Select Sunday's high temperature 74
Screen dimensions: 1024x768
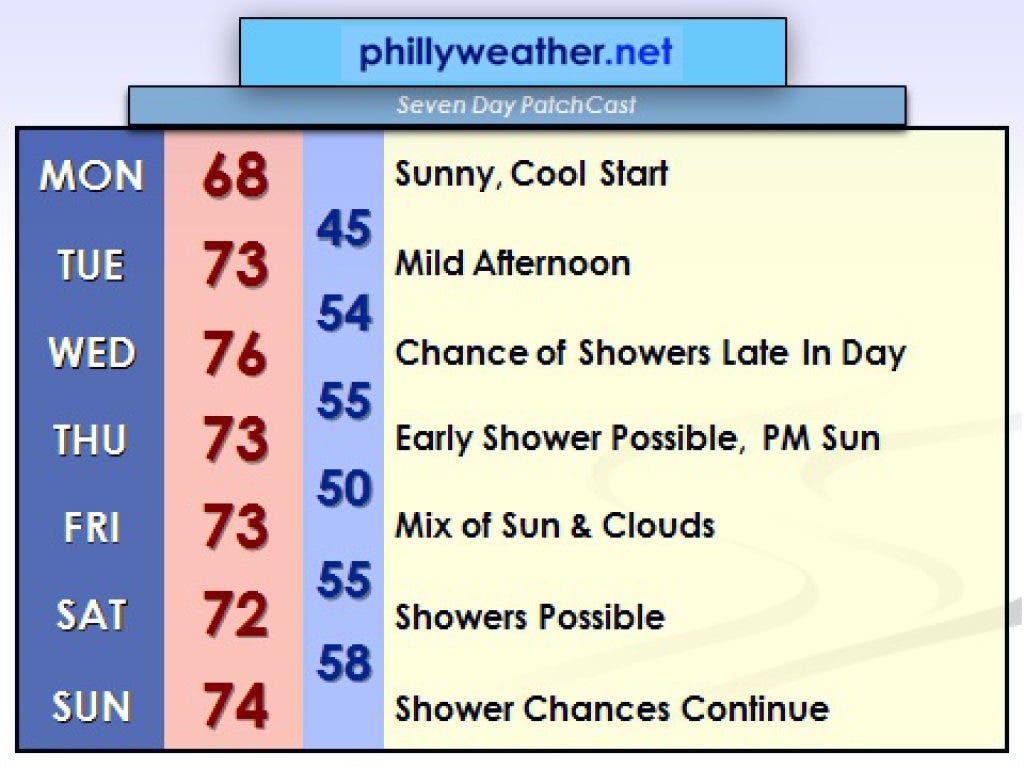236,706
